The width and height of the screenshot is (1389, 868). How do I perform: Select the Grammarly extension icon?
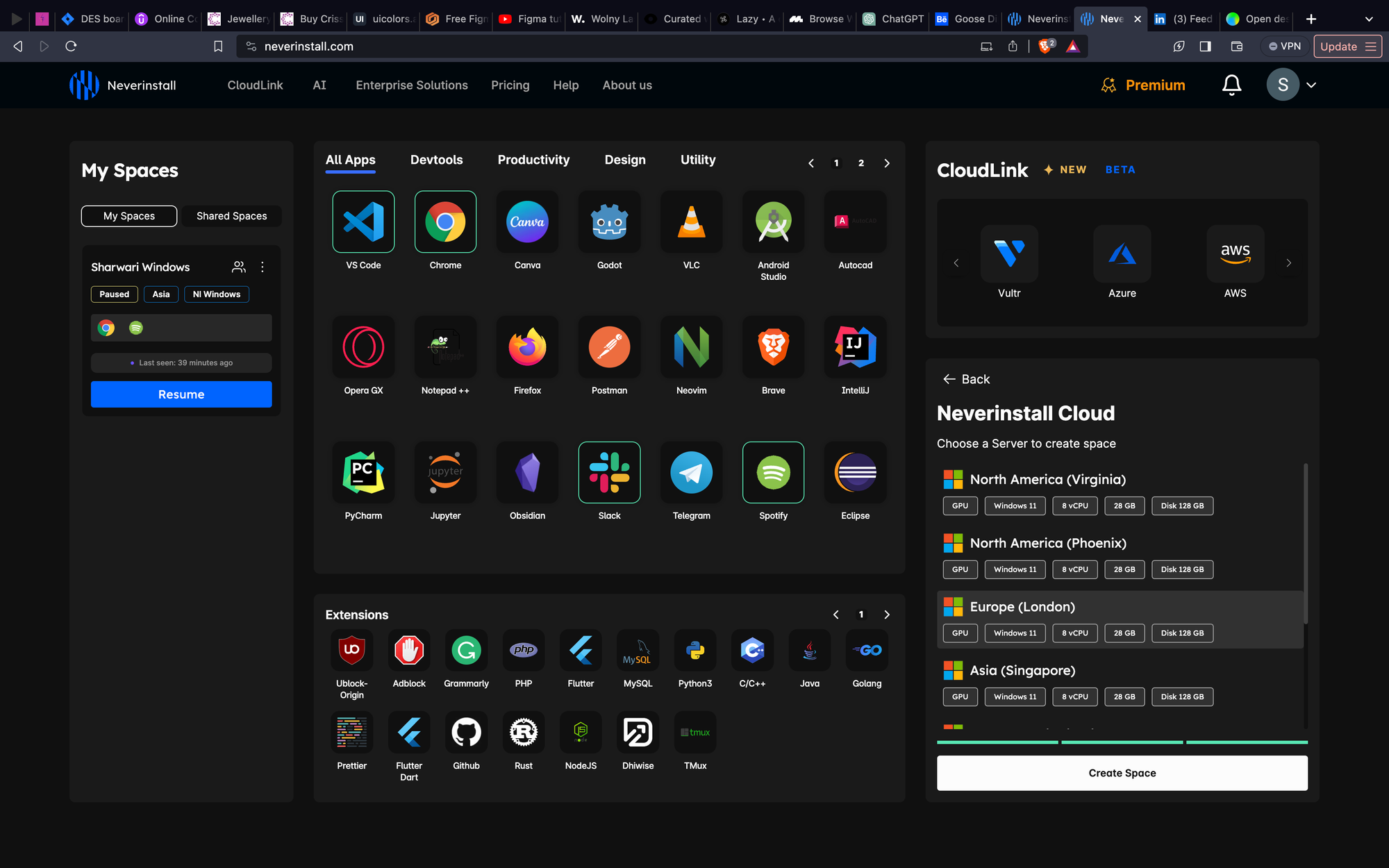click(466, 651)
